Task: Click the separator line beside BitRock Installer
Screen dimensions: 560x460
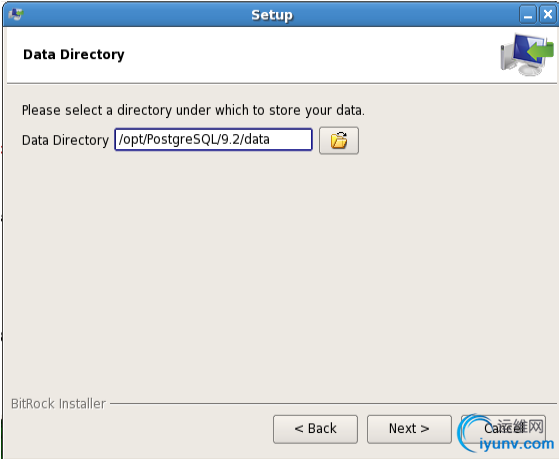Action: 333,404
